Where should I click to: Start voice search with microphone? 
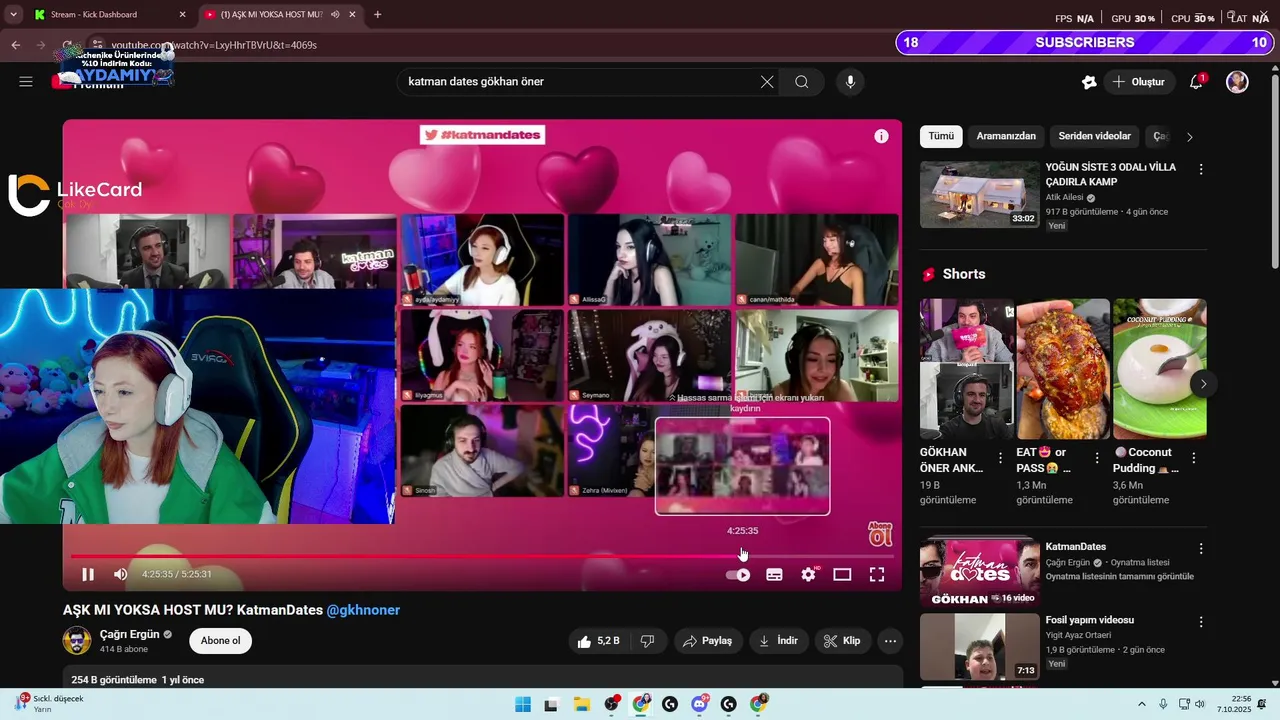tap(850, 82)
